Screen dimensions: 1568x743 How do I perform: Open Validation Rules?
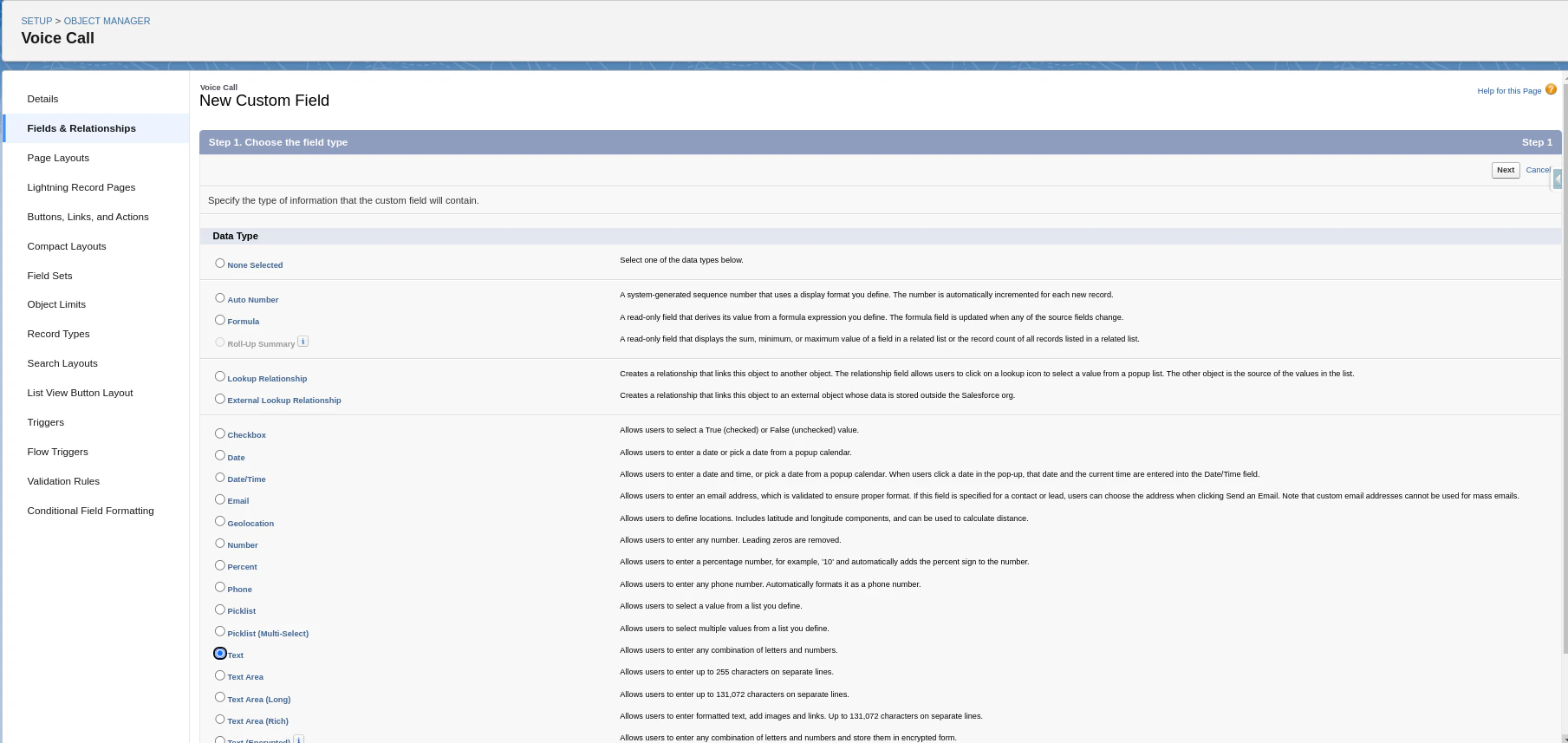pyautogui.click(x=95, y=481)
